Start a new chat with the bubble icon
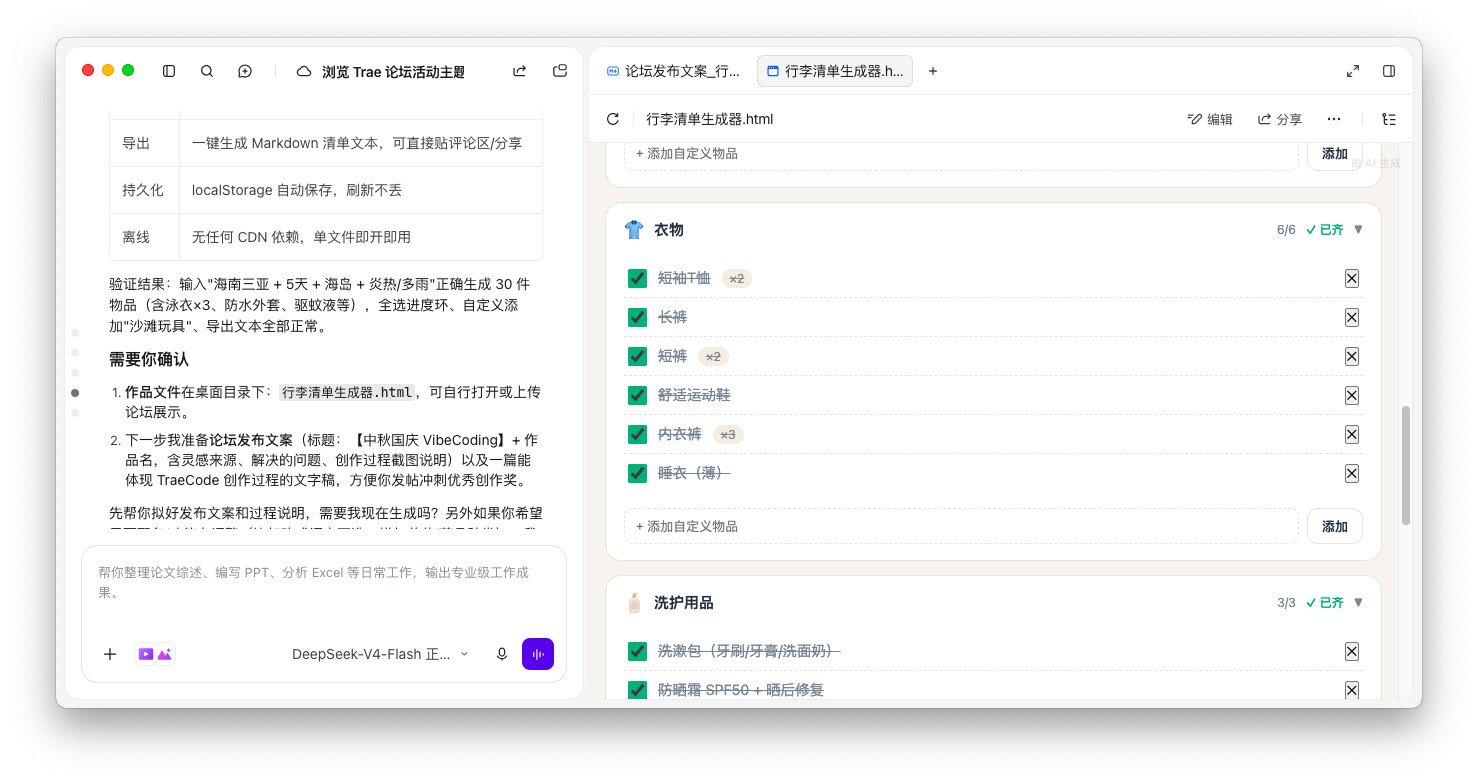The width and height of the screenshot is (1478, 782). click(x=245, y=71)
